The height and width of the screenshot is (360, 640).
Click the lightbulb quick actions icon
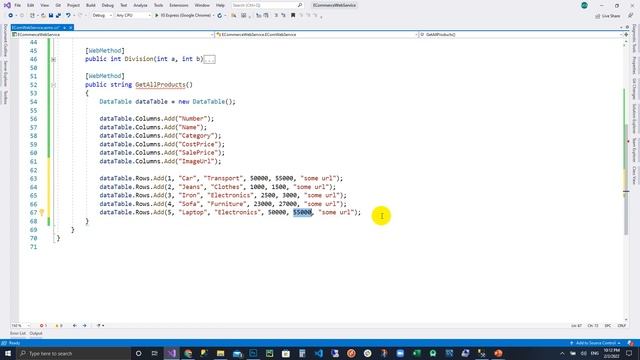(x=42, y=212)
